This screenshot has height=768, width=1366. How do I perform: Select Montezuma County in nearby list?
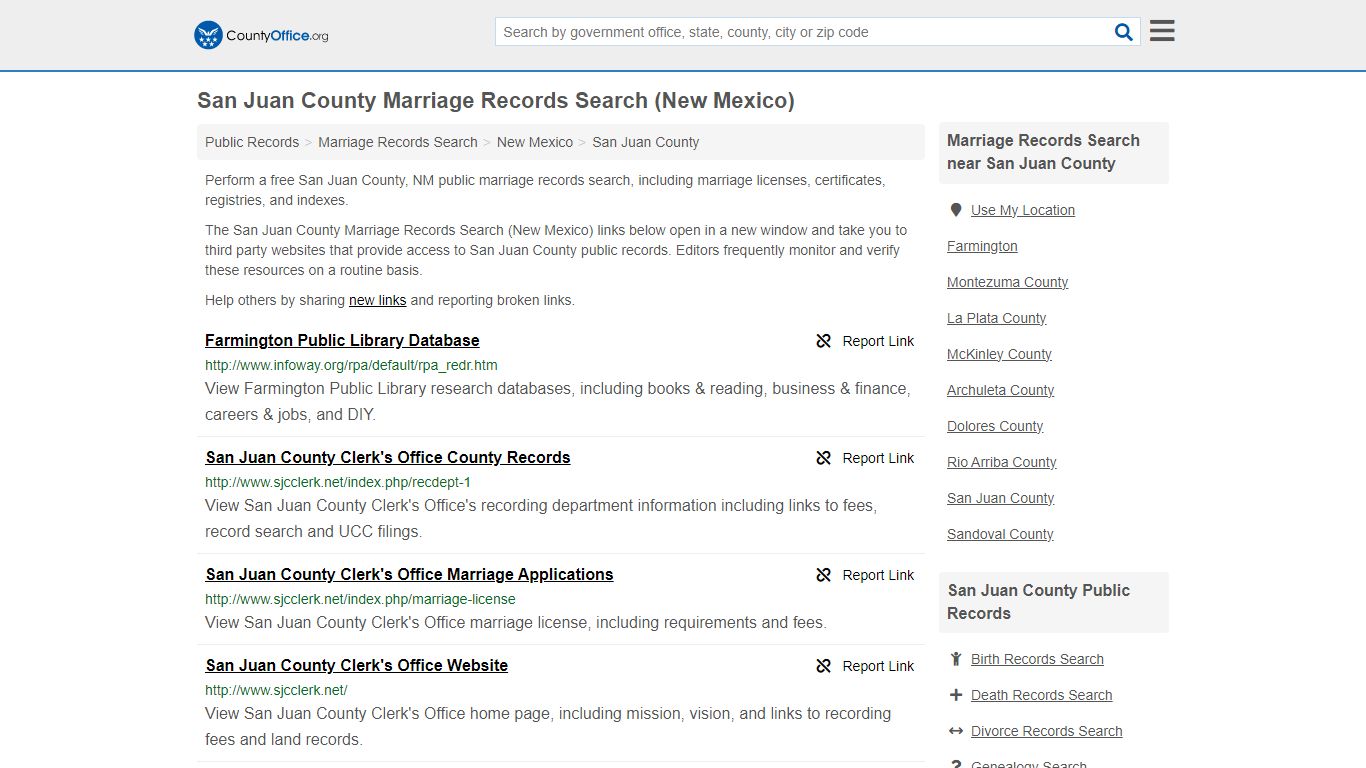[1007, 282]
